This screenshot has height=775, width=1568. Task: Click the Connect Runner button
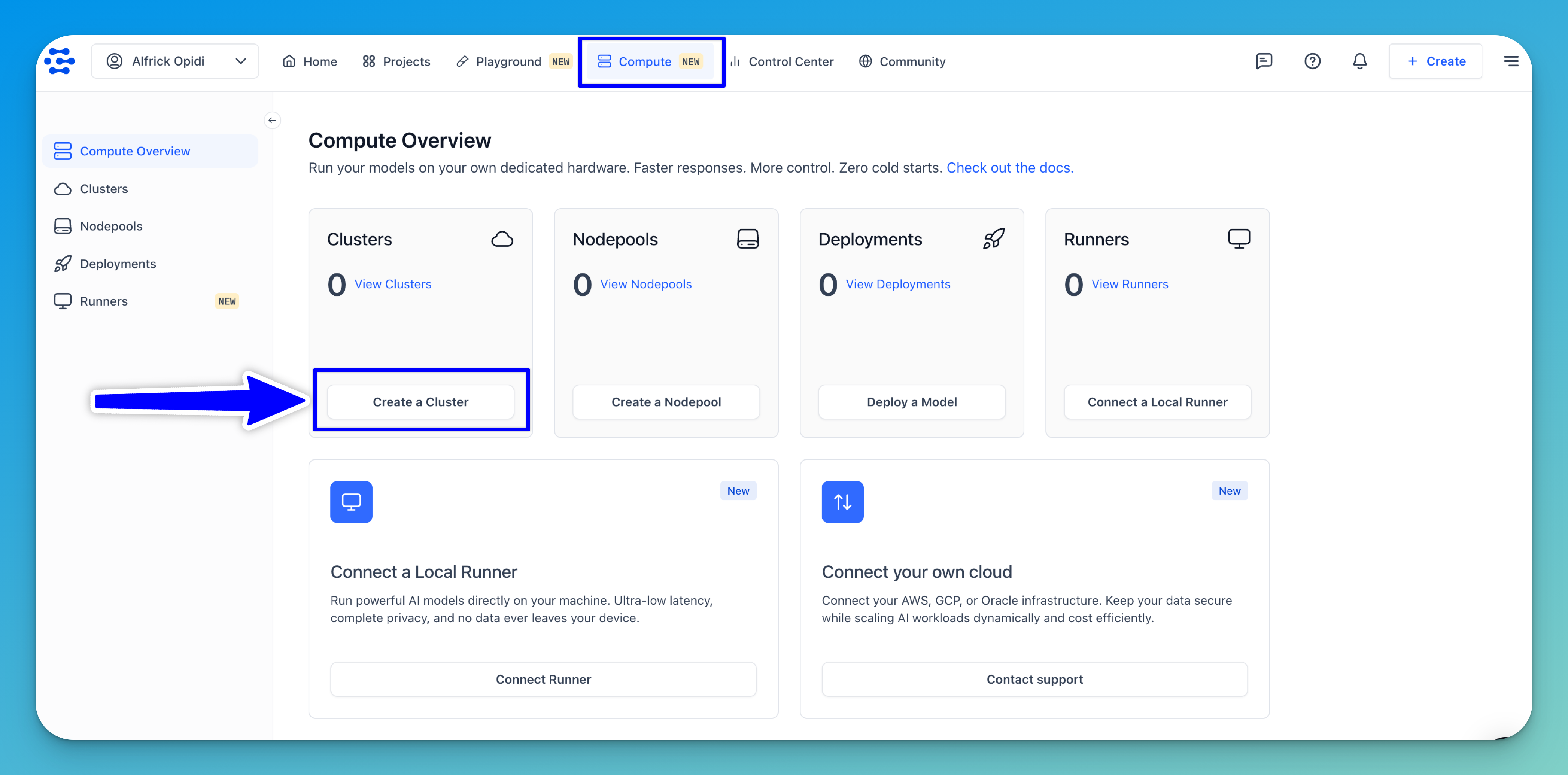tap(543, 680)
